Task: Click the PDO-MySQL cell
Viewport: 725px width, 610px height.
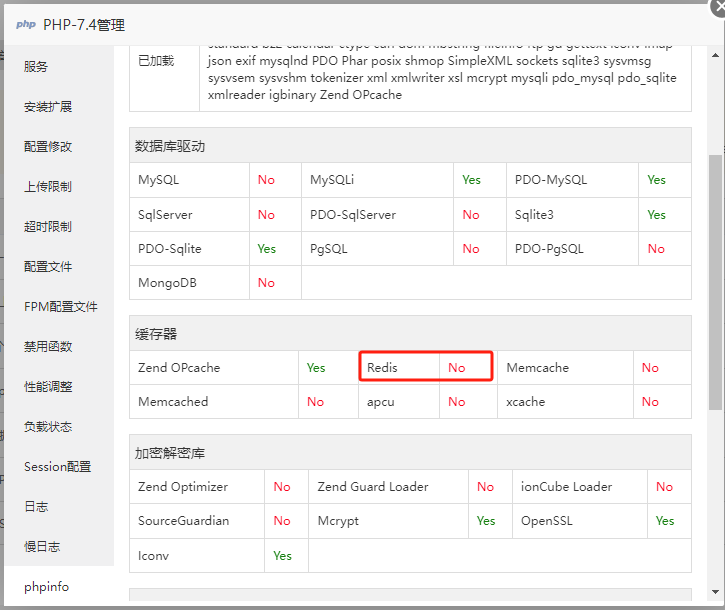Action: click(572, 180)
